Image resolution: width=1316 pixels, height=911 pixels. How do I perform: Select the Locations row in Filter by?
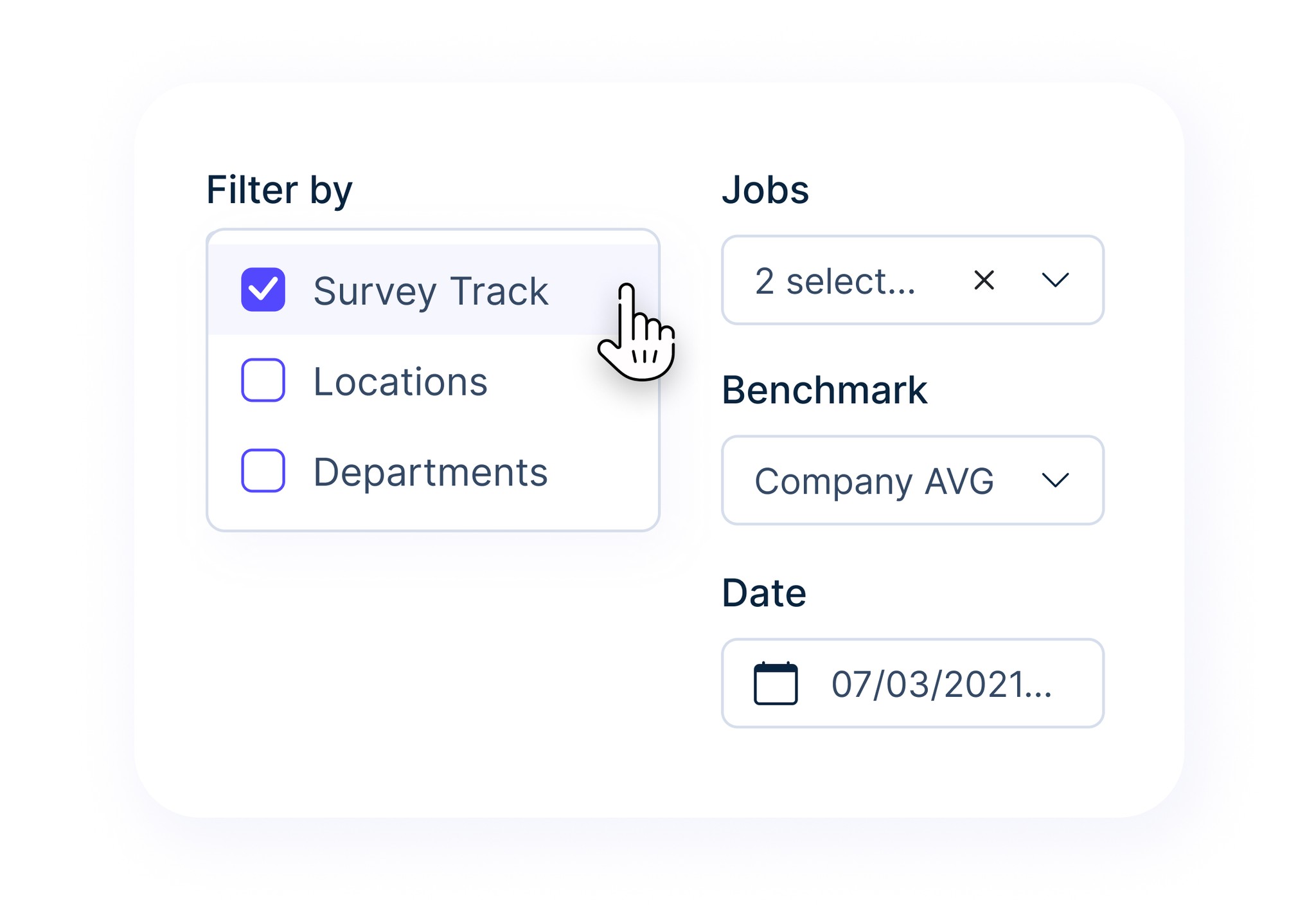coord(400,381)
